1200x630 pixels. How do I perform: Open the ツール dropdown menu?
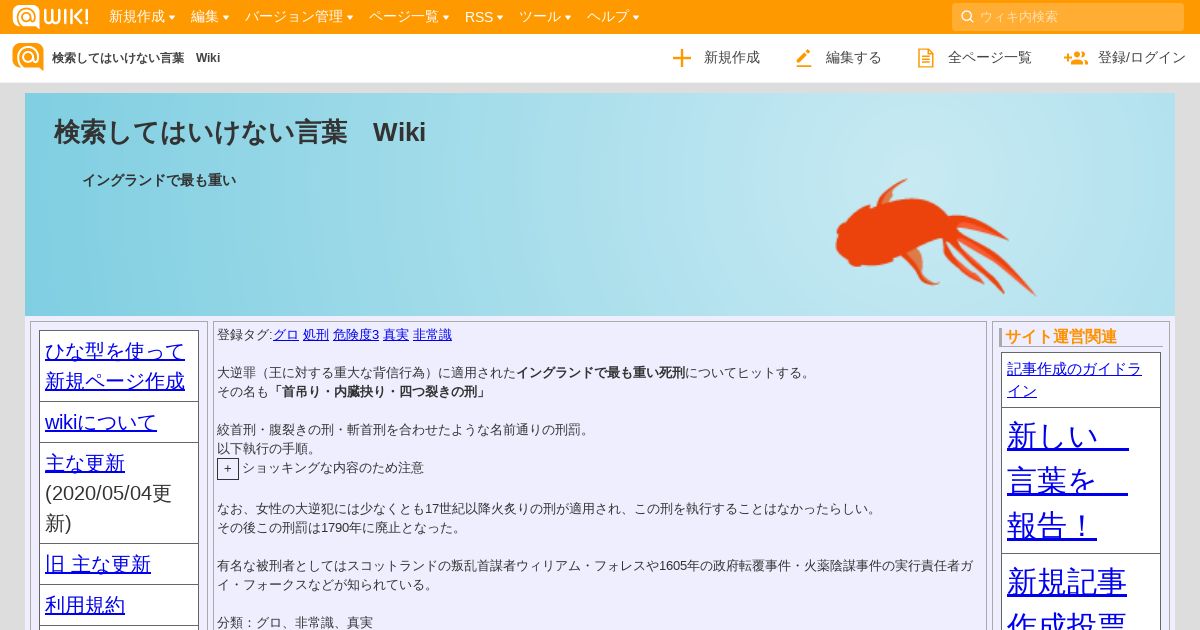point(545,17)
